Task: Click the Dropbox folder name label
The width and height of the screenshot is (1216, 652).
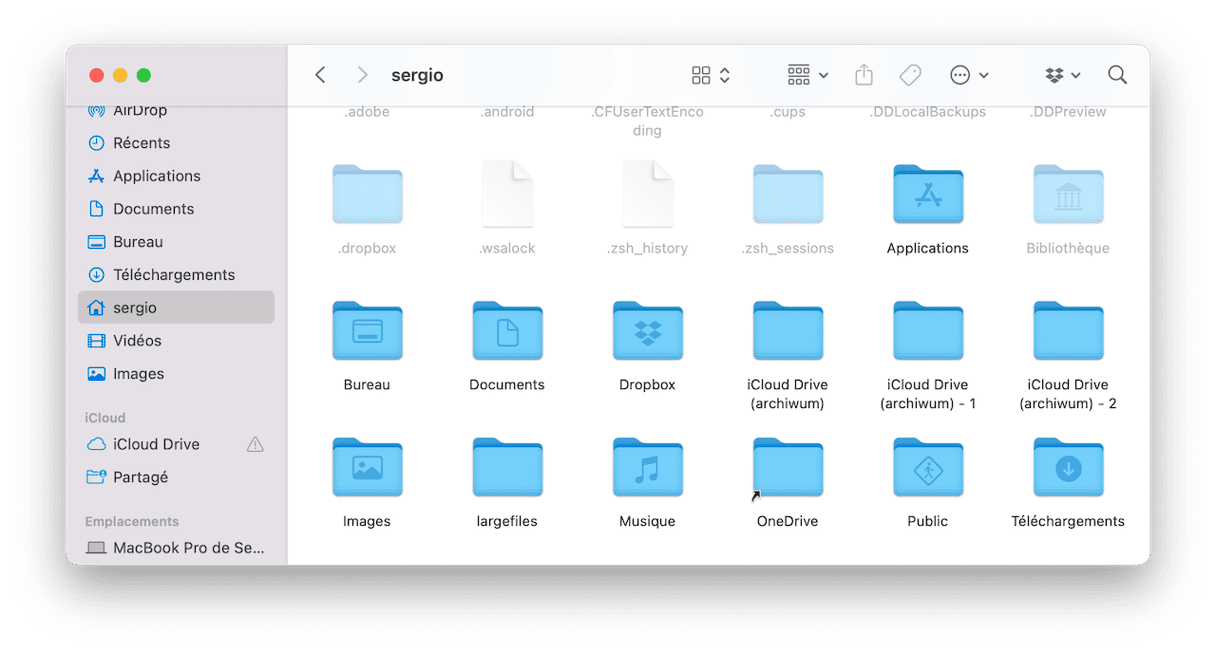Action: click(647, 385)
